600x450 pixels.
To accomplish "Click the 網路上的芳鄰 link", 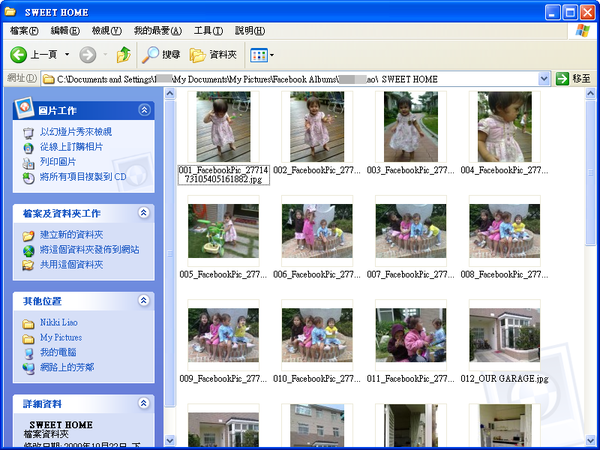I will tap(67, 367).
